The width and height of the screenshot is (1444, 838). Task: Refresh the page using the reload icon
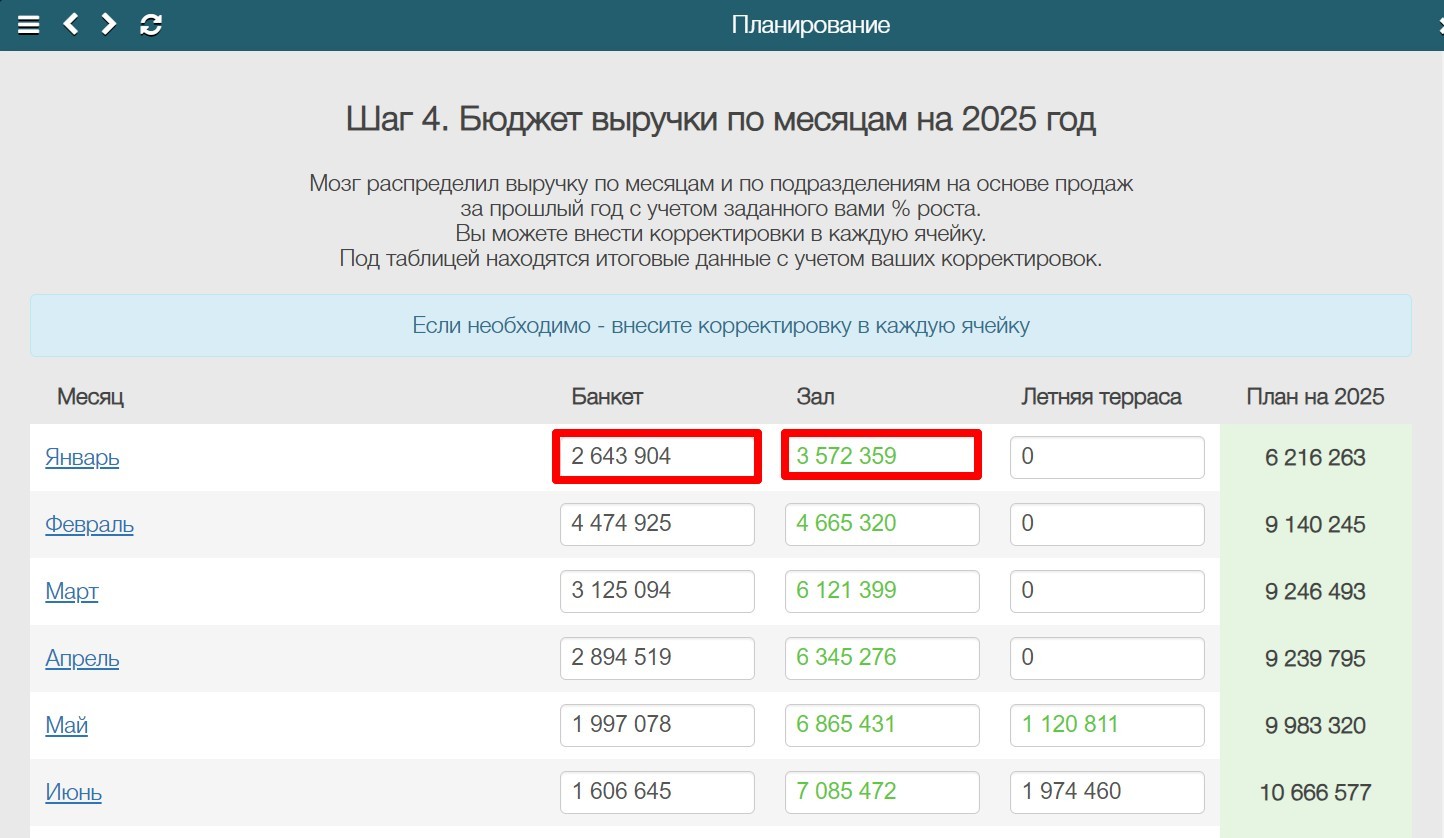tap(148, 24)
